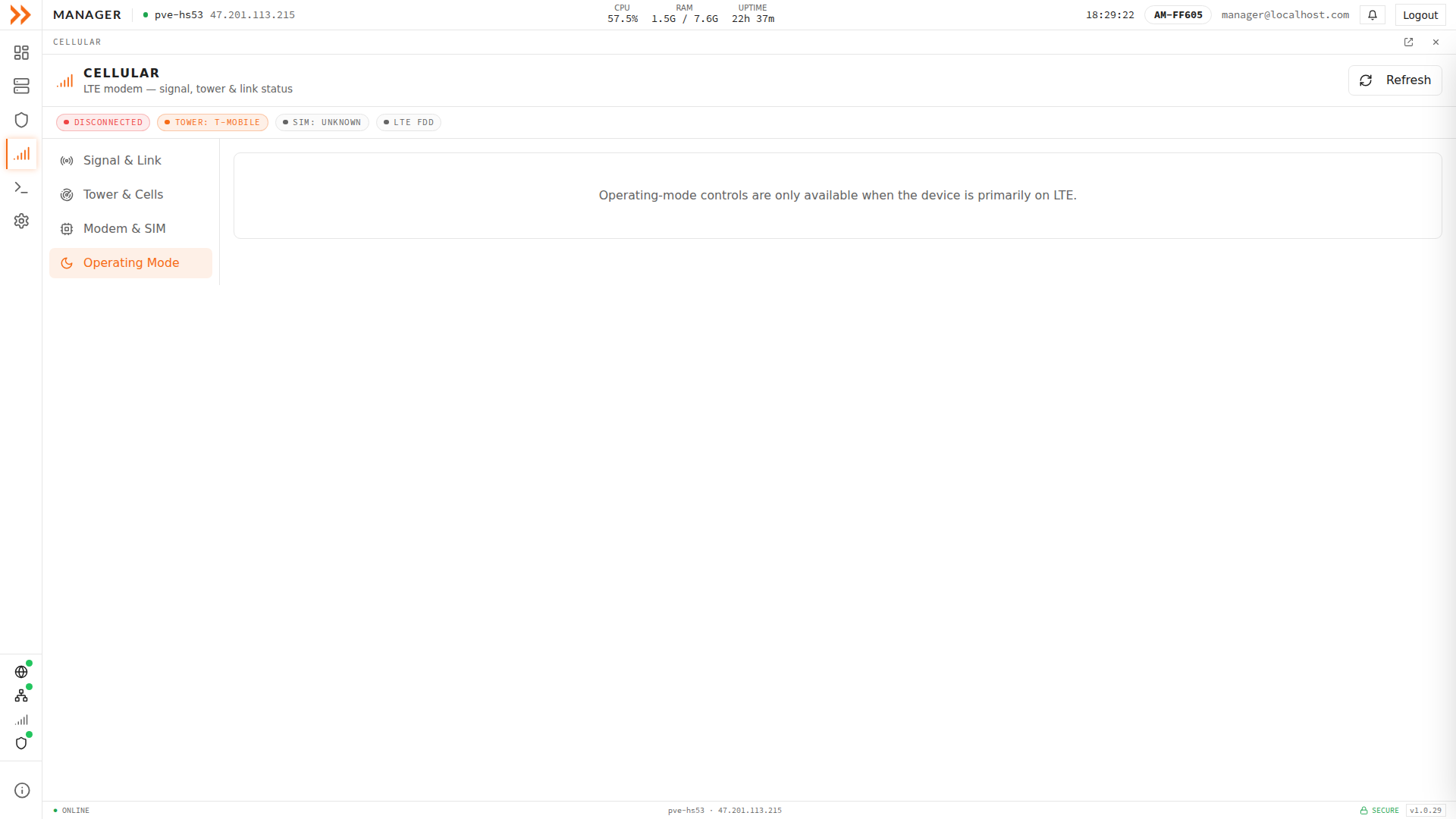Image resolution: width=1456 pixels, height=819 pixels.
Task: Click the RAM 1.5G / 7.6G stat
Action: (x=684, y=14)
